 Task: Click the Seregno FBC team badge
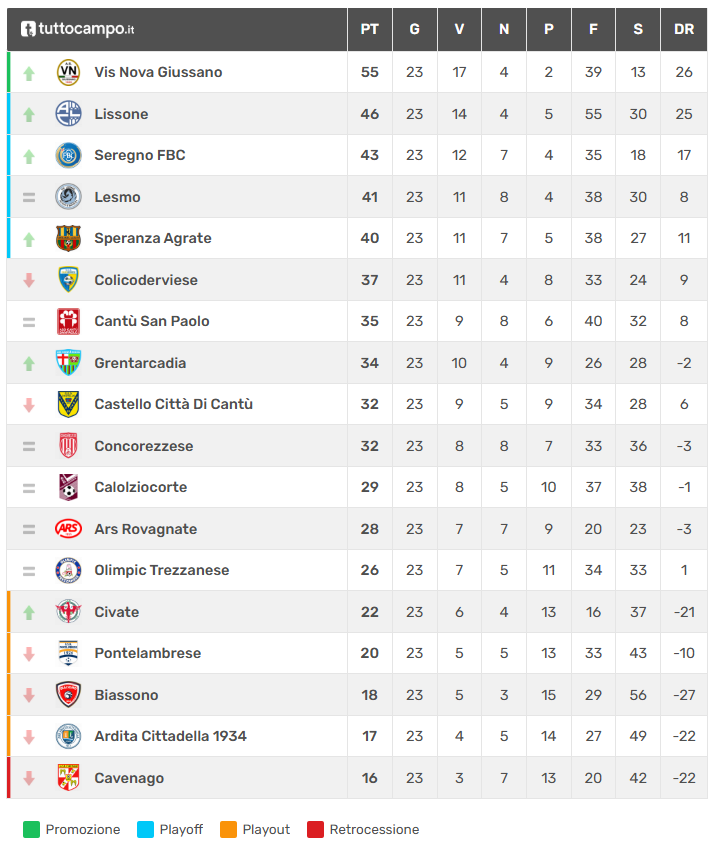(x=68, y=155)
